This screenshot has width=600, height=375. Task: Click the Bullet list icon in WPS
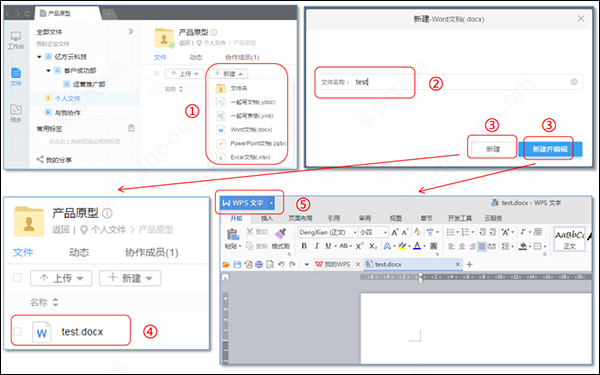[x=451, y=232]
